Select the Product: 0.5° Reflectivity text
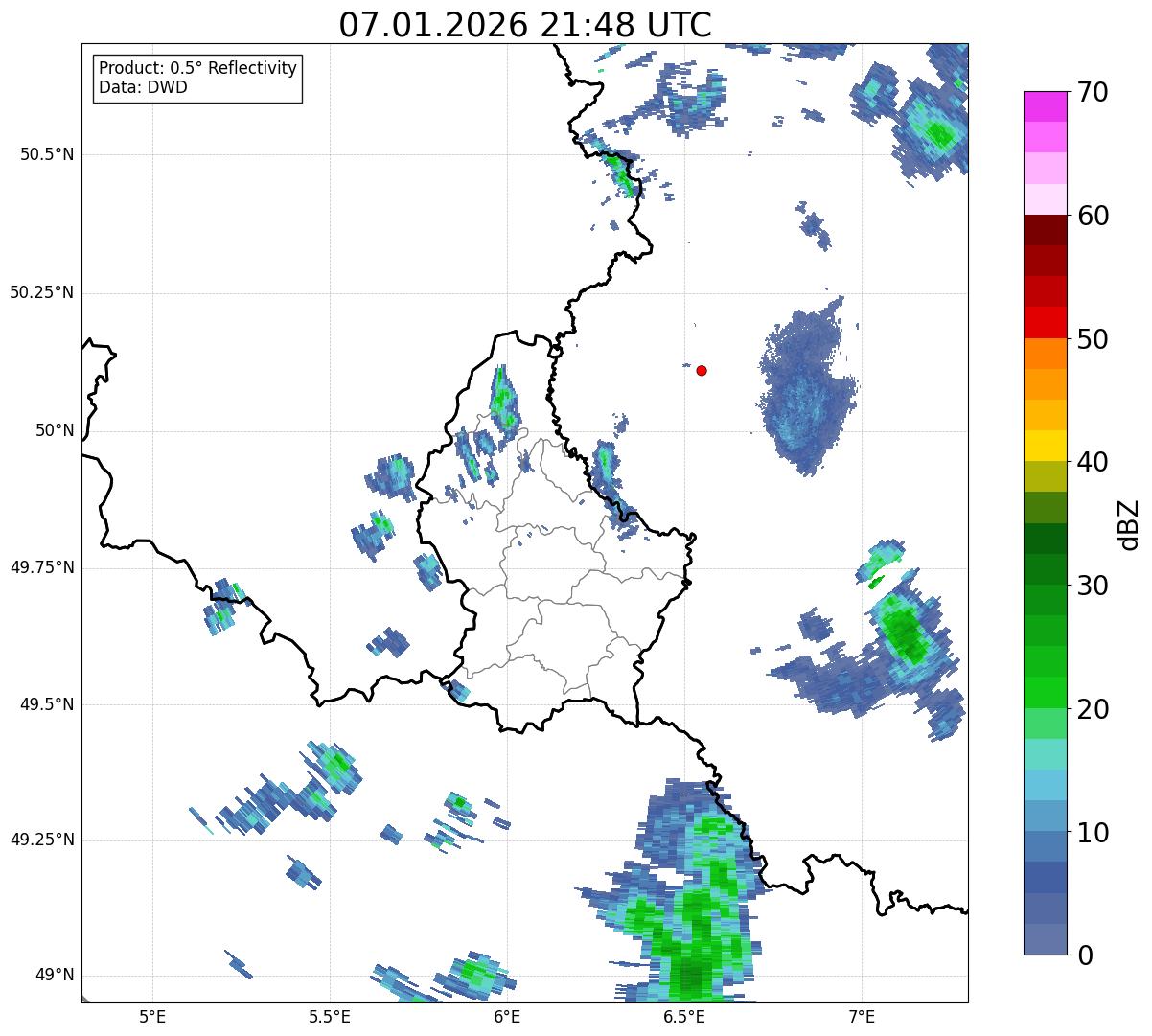 pyautogui.click(x=197, y=68)
